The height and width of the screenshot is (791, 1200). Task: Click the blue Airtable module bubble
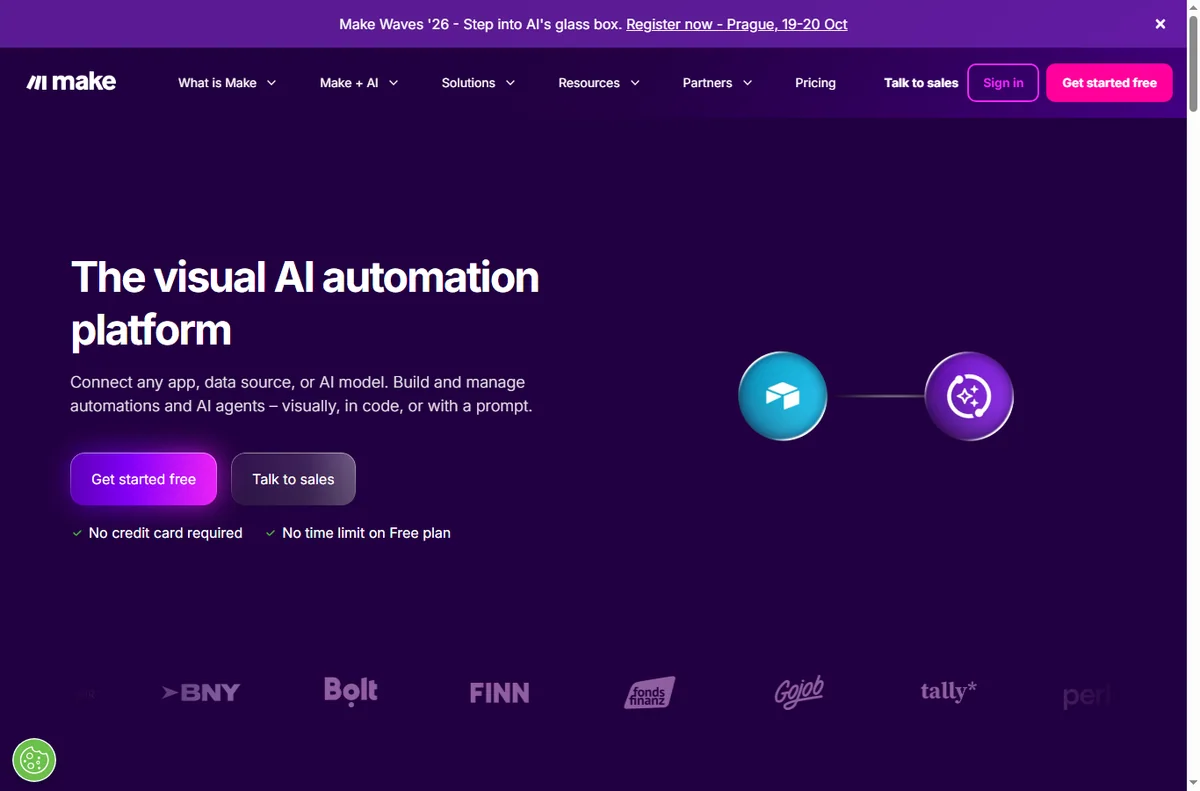pos(782,396)
